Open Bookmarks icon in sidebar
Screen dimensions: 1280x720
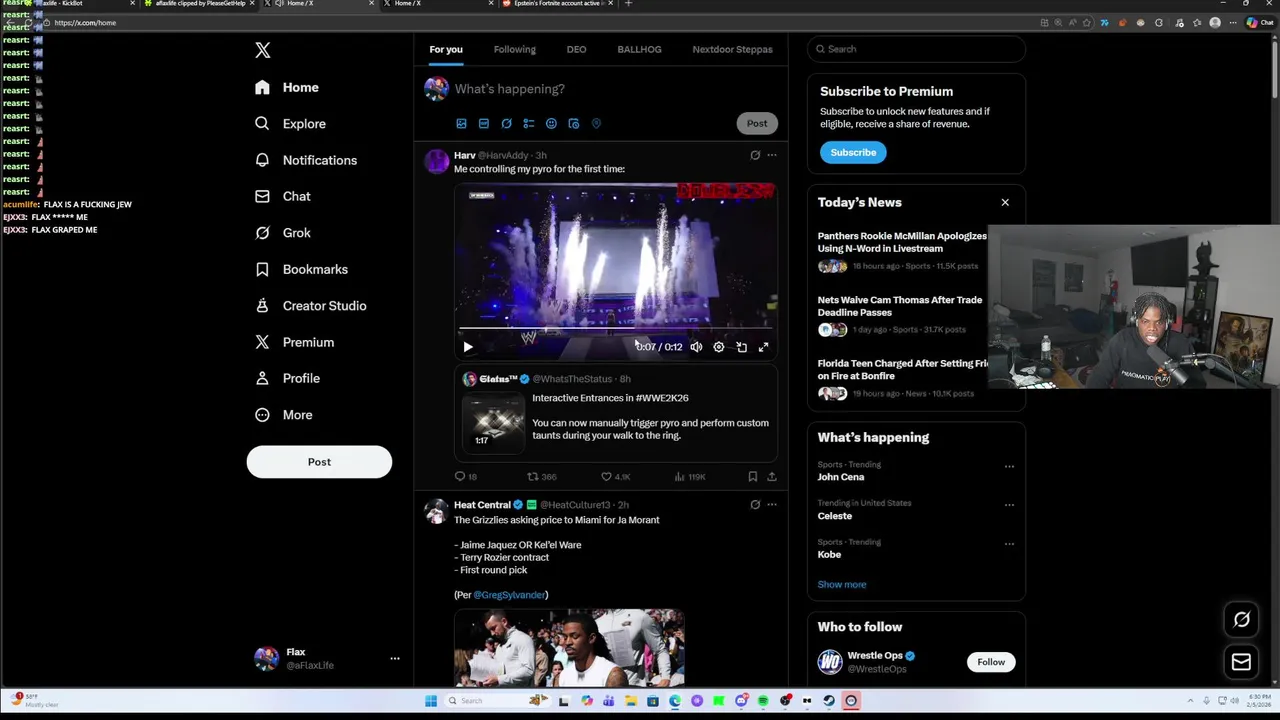pos(262,269)
